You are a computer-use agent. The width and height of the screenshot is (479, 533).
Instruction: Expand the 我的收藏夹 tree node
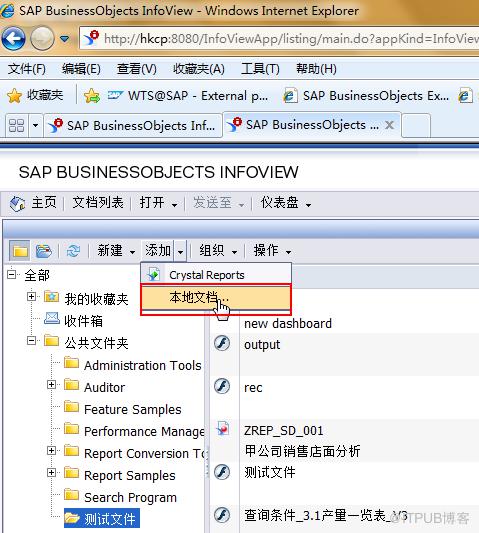point(31,297)
